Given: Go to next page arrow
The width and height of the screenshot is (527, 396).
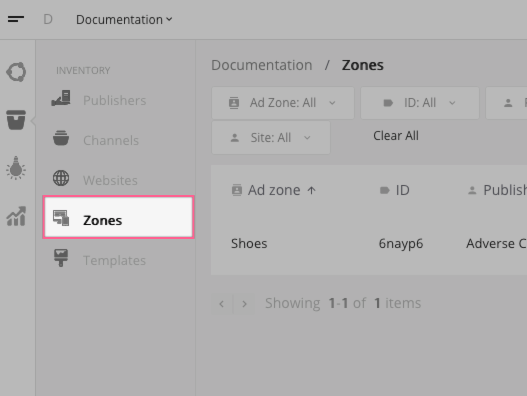Looking at the screenshot, I should coord(244,304).
